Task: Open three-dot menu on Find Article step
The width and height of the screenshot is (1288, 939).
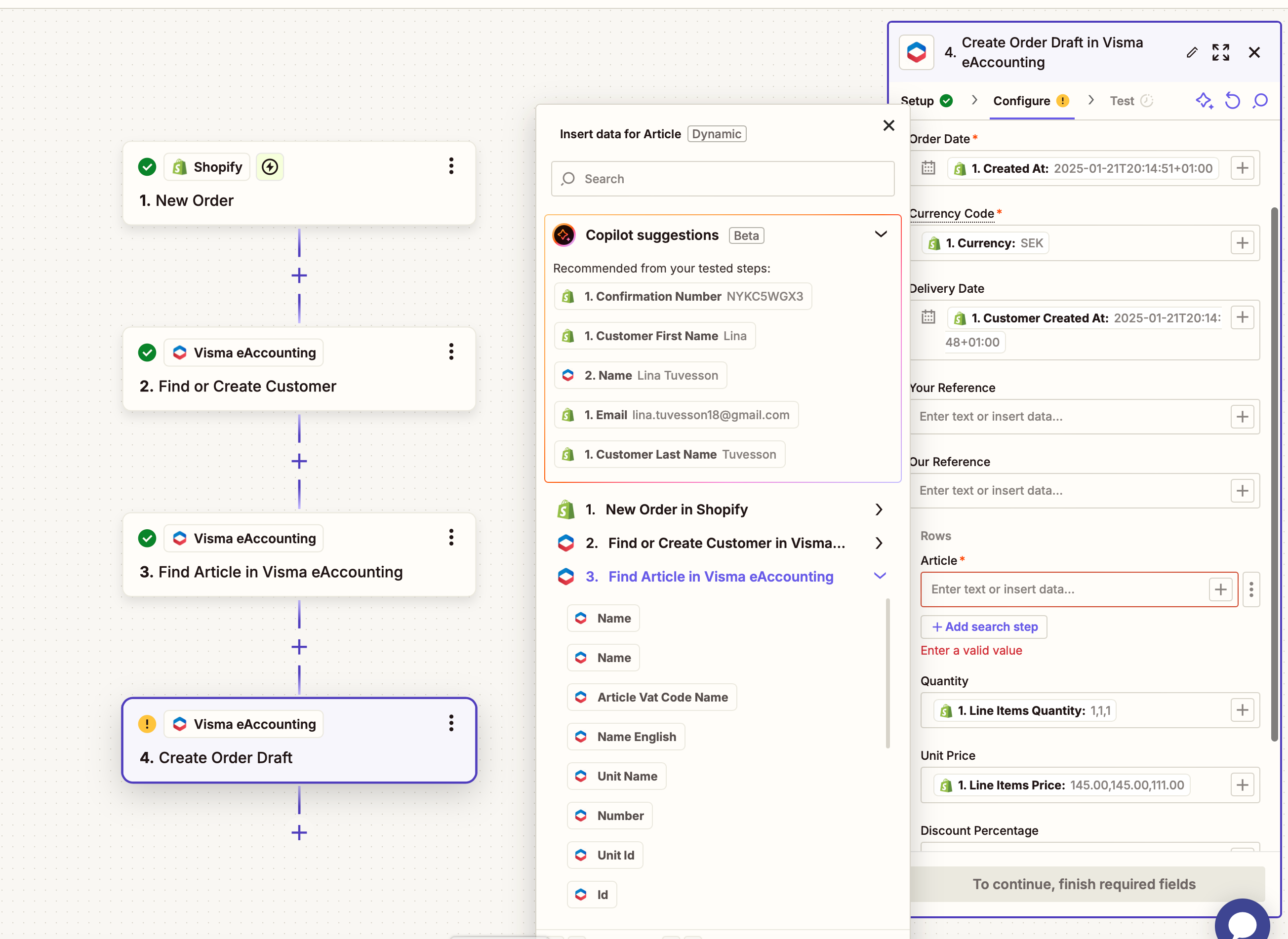Action: click(451, 537)
